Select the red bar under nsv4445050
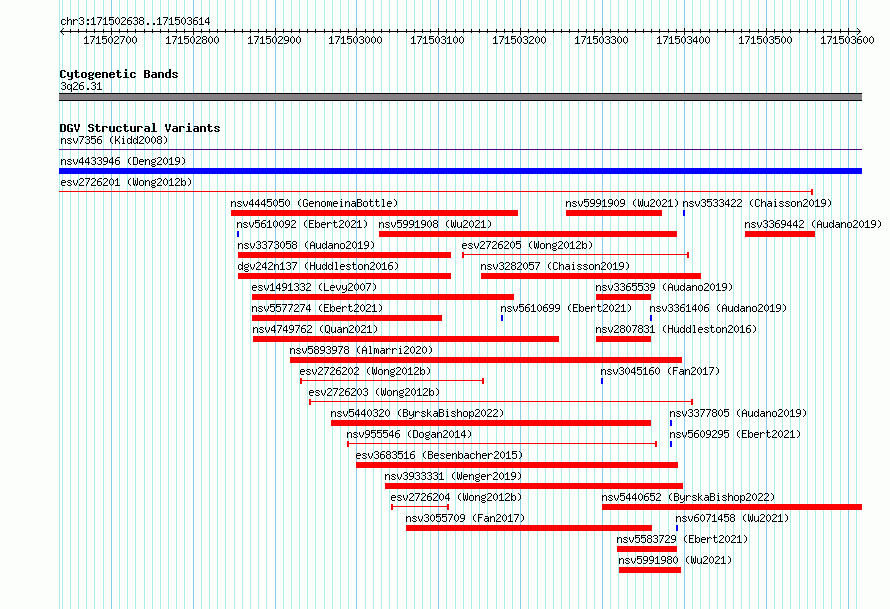The image size is (890, 609). pos(374,213)
